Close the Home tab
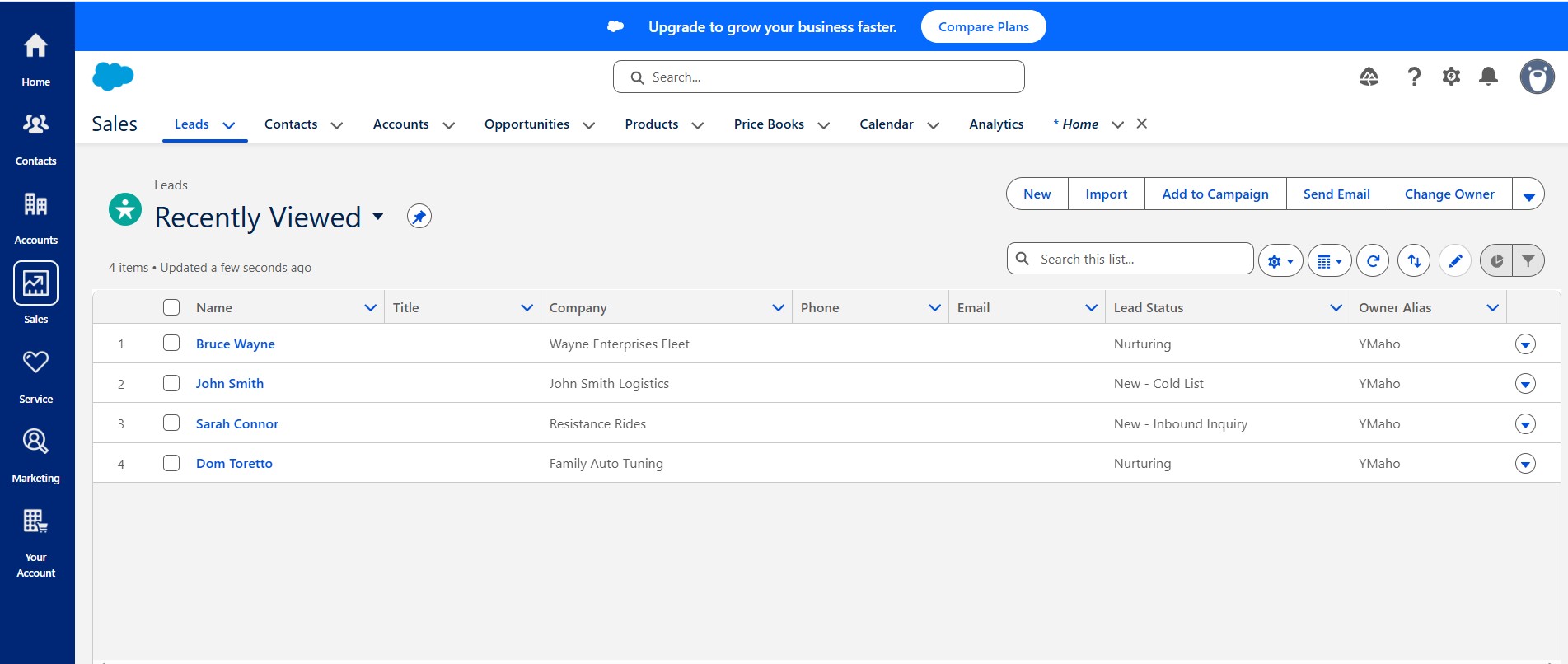This screenshot has width=1568, height=664. point(1142,124)
